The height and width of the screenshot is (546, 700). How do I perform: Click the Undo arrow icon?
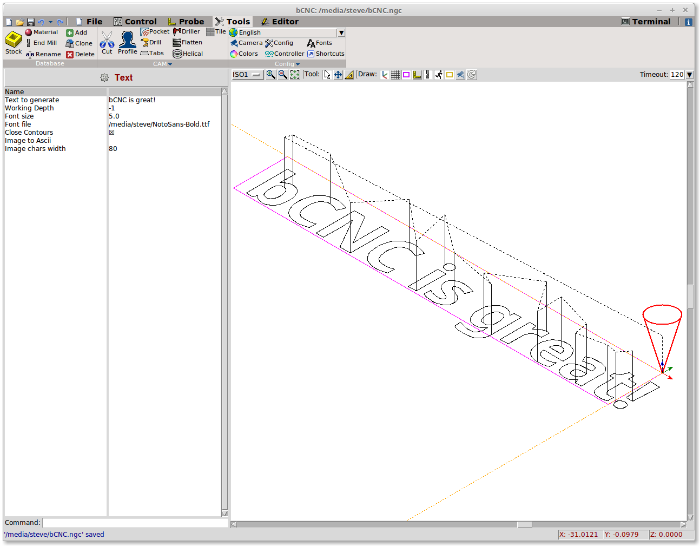pyautogui.click(x=41, y=22)
